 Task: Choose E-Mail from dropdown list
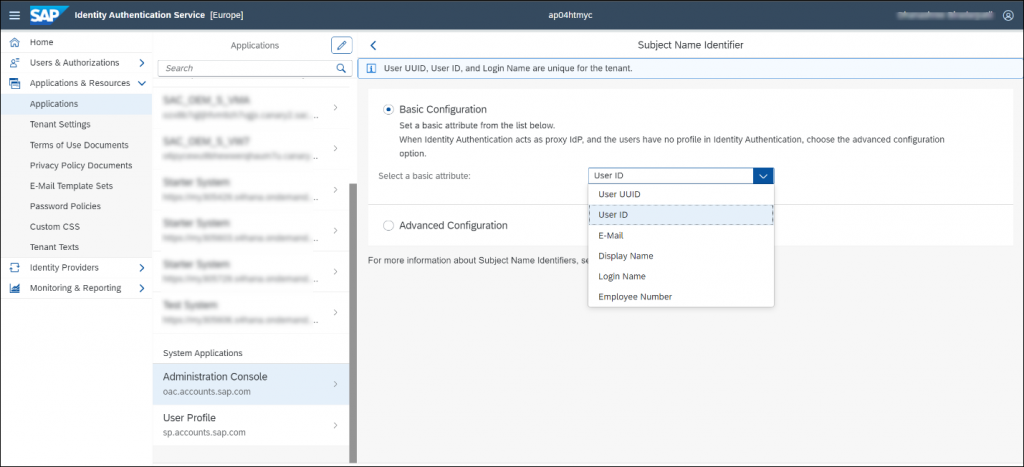point(681,235)
